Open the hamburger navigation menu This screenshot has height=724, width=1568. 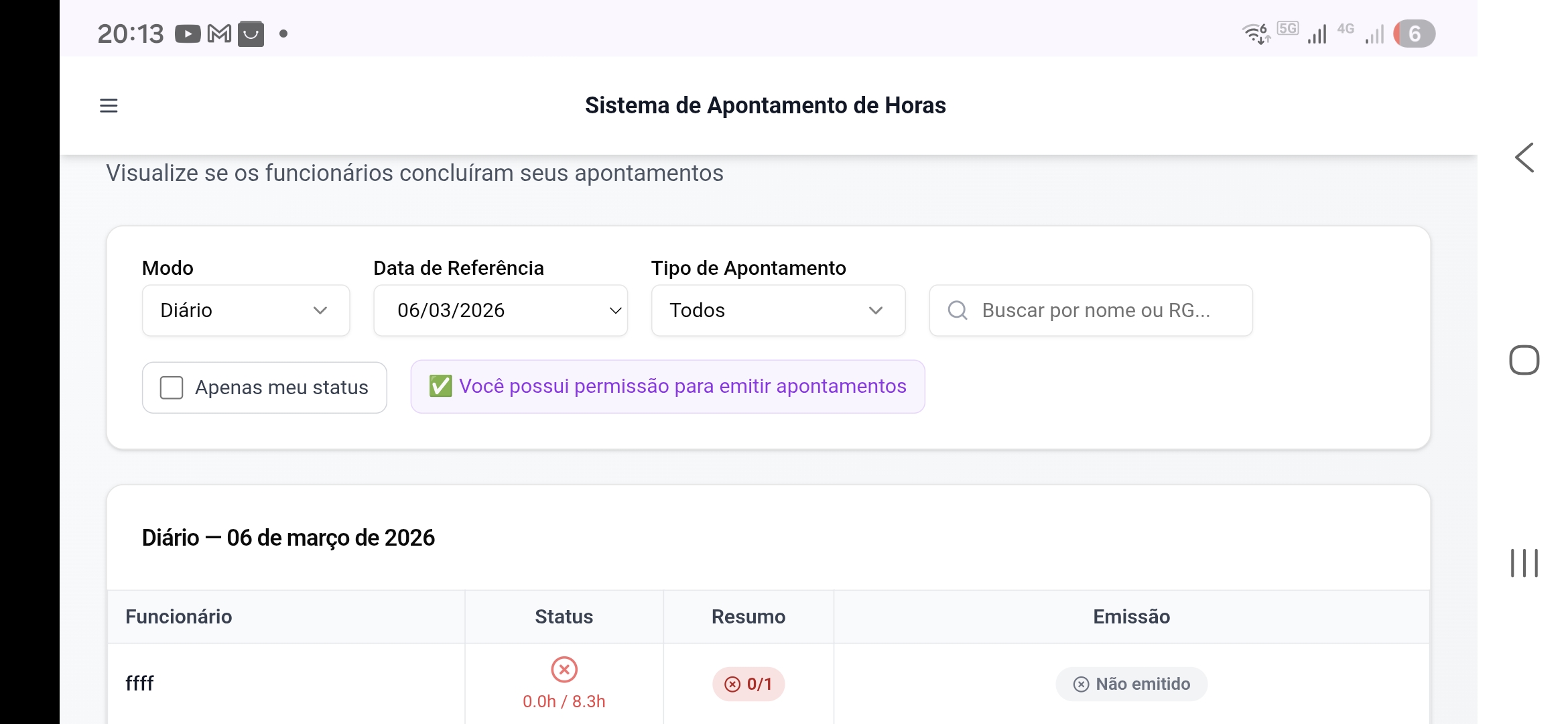(x=109, y=105)
